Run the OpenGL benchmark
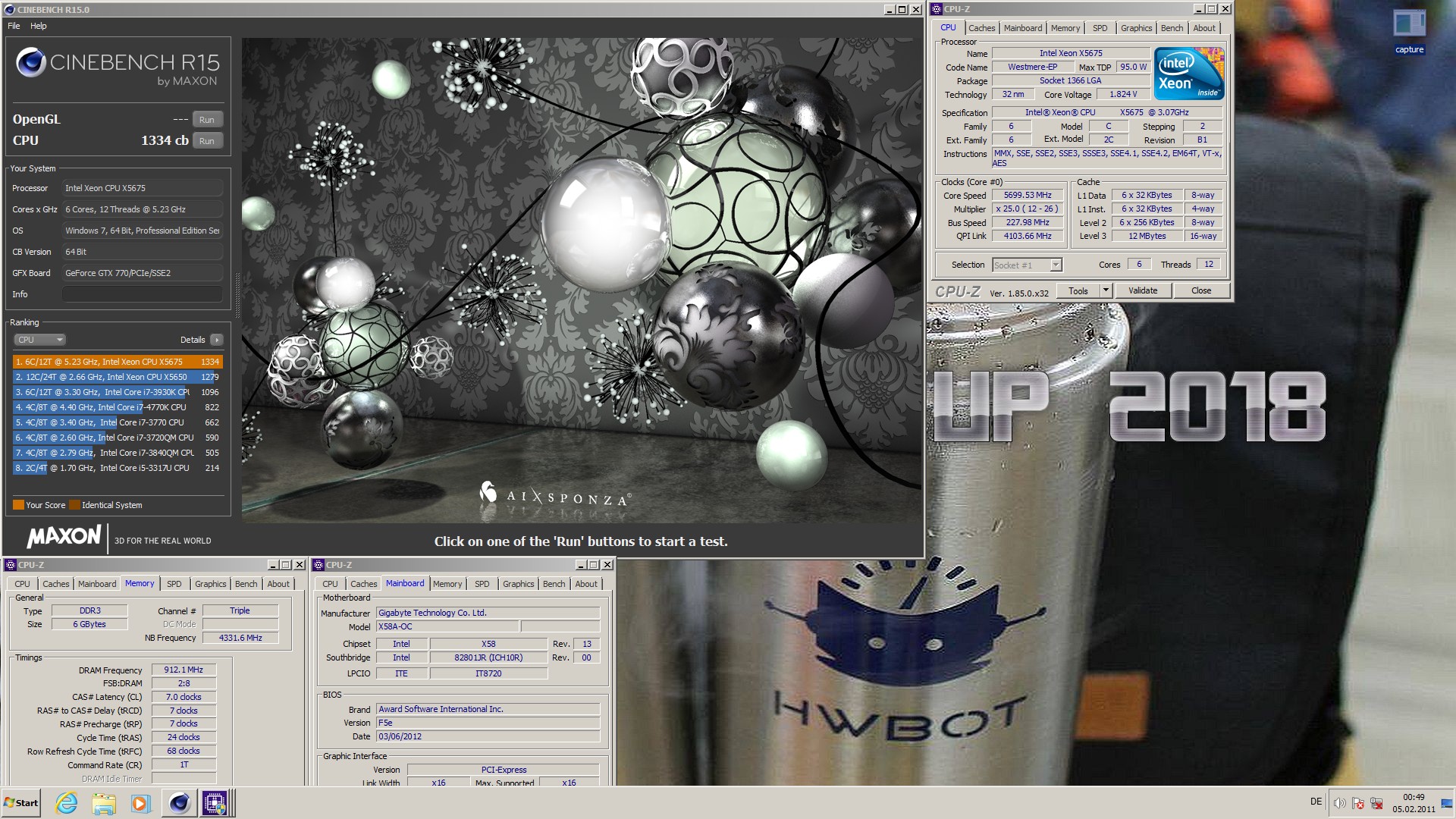This screenshot has height=819, width=1456. tap(207, 120)
